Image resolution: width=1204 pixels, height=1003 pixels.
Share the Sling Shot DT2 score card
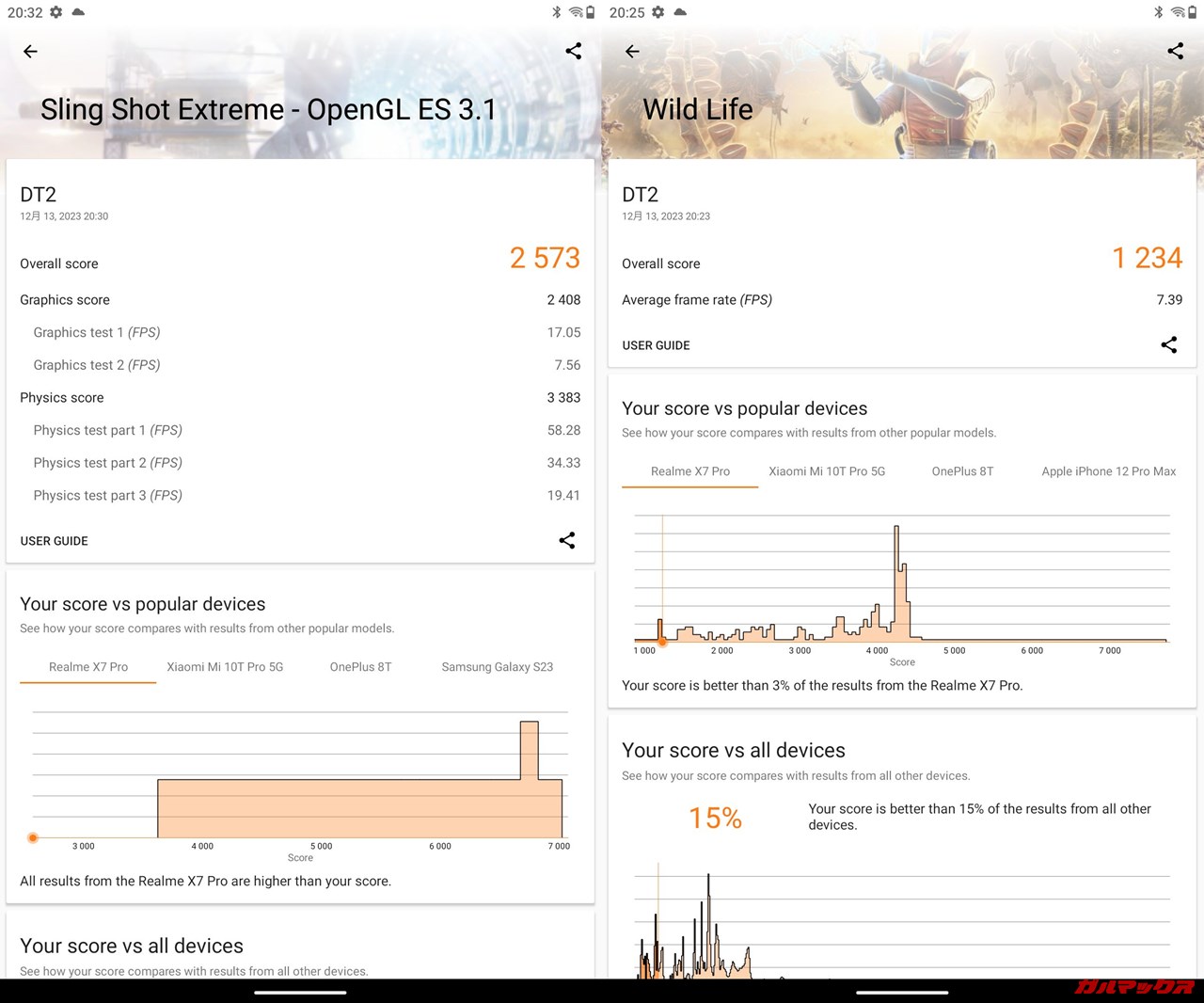click(567, 540)
